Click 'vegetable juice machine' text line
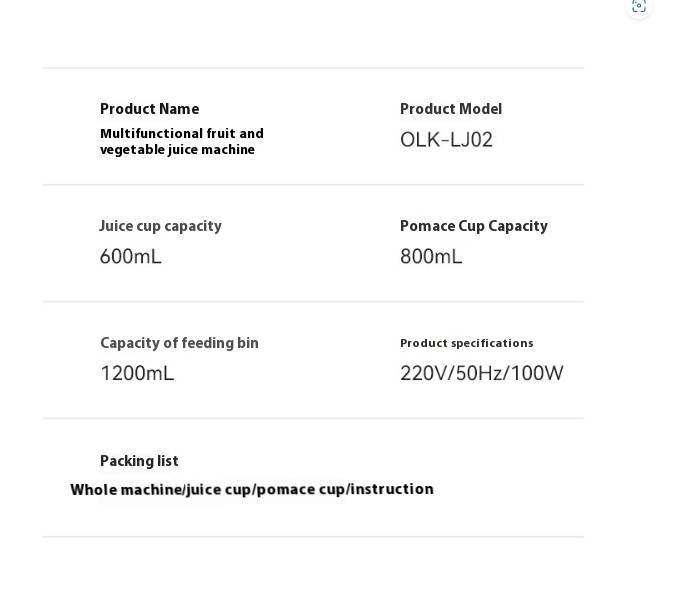Screen dimensions: 693x592 177,149
